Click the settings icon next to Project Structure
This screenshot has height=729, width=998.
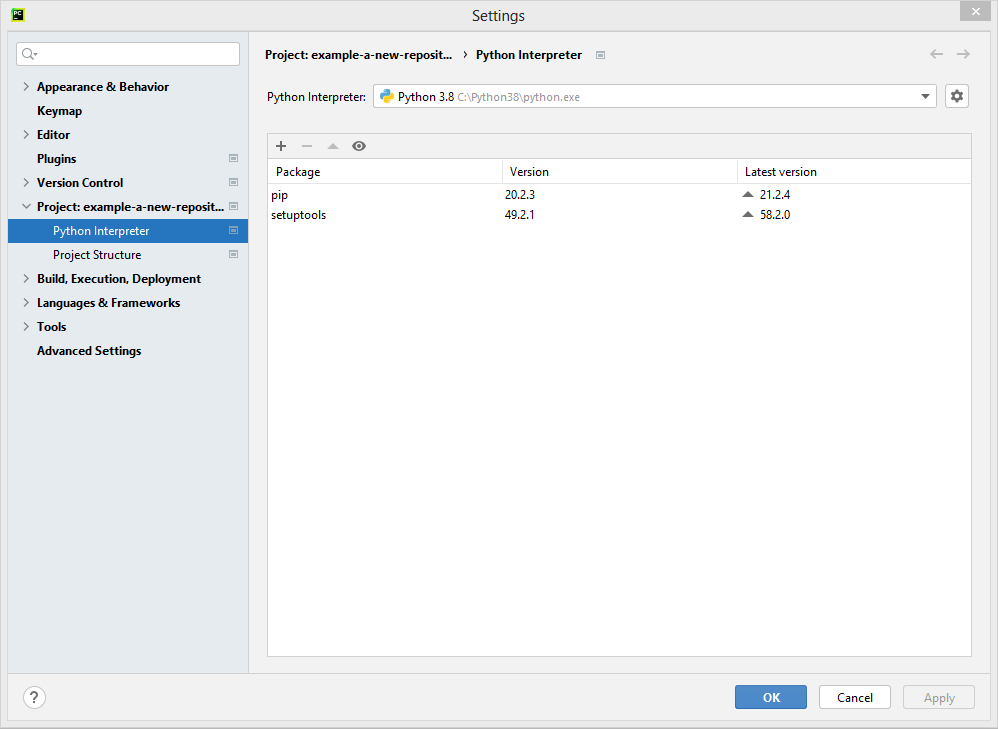pos(233,254)
